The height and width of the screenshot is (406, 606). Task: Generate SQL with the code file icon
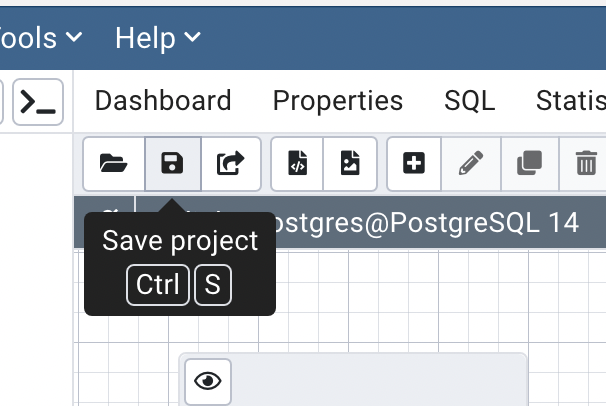click(x=298, y=163)
